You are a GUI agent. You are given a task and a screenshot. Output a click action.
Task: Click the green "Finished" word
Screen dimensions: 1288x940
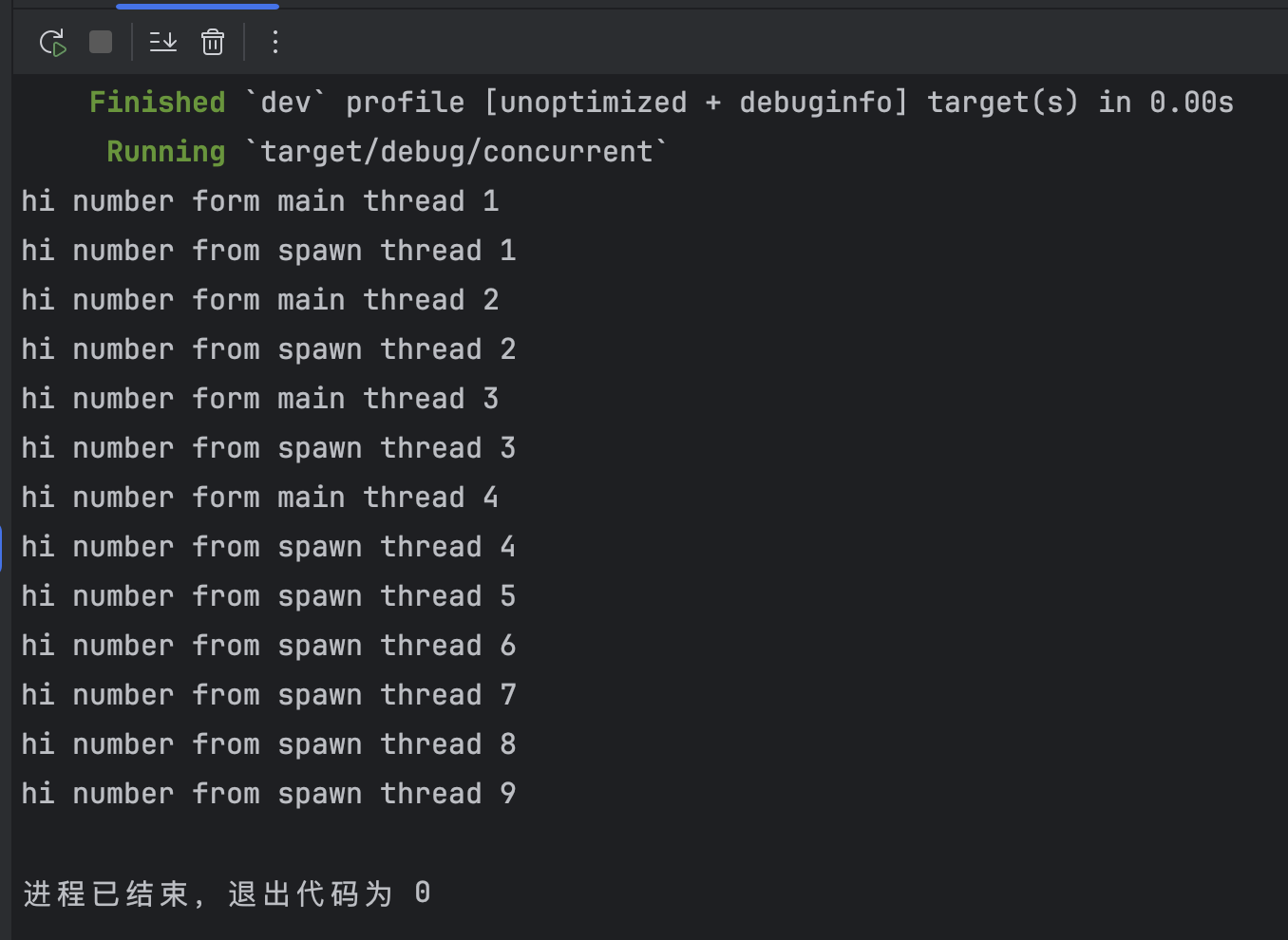(157, 103)
